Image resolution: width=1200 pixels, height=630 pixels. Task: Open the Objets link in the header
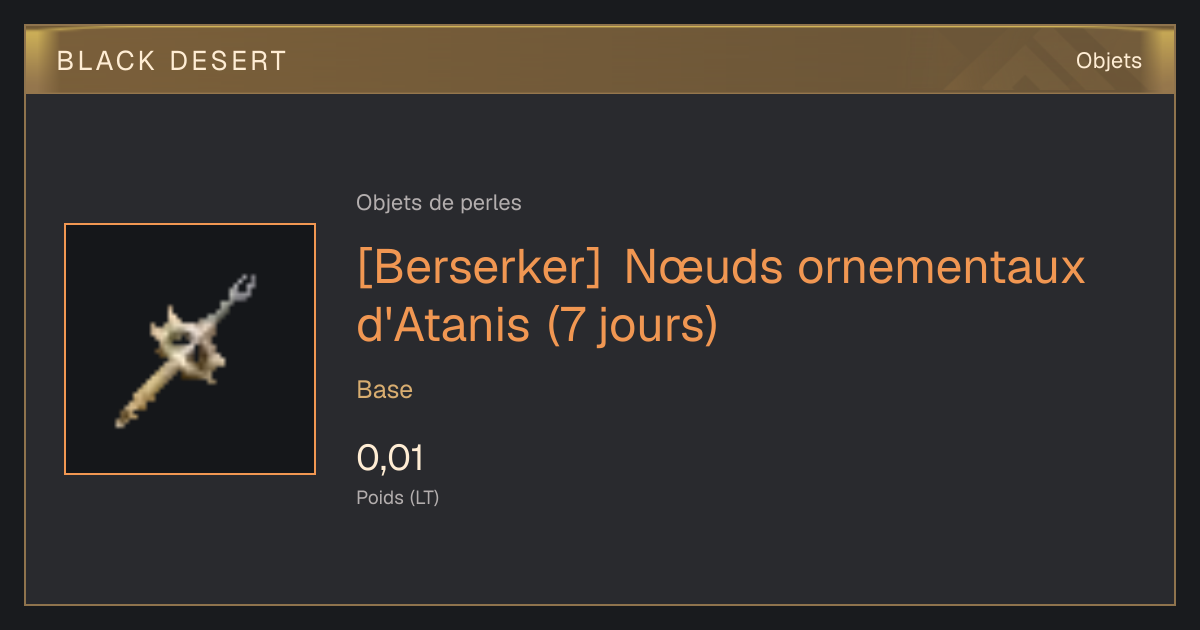pos(1108,61)
